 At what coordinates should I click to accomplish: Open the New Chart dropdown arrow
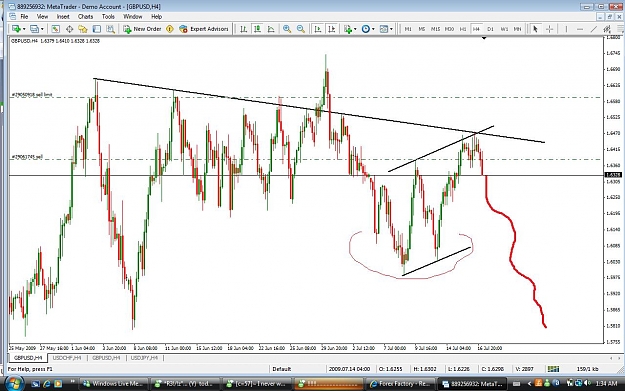coord(24,29)
